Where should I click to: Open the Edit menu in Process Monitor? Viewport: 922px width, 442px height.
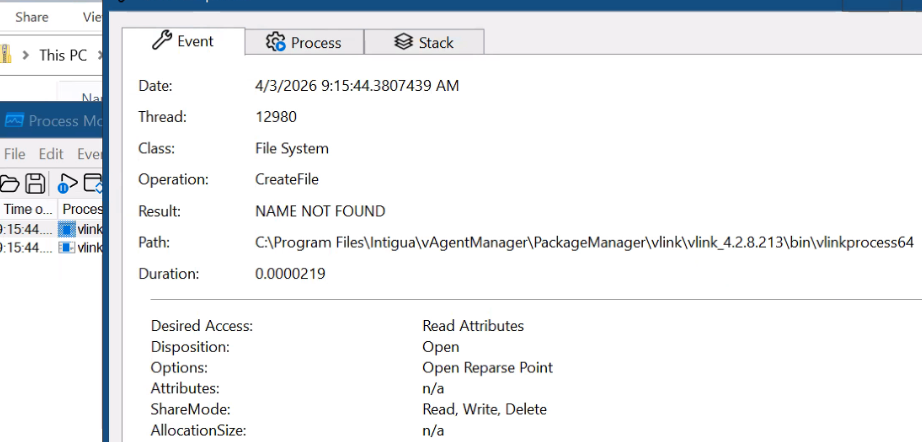point(51,154)
